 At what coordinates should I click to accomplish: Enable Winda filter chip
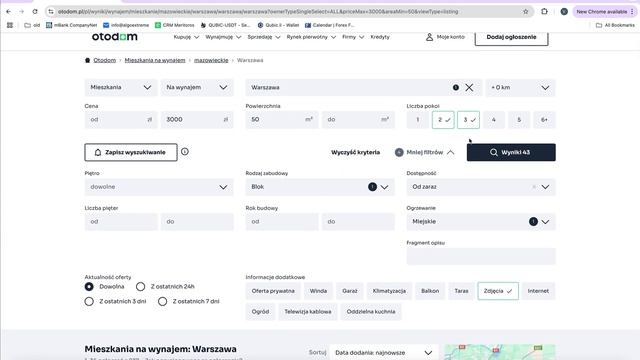pyautogui.click(x=318, y=291)
